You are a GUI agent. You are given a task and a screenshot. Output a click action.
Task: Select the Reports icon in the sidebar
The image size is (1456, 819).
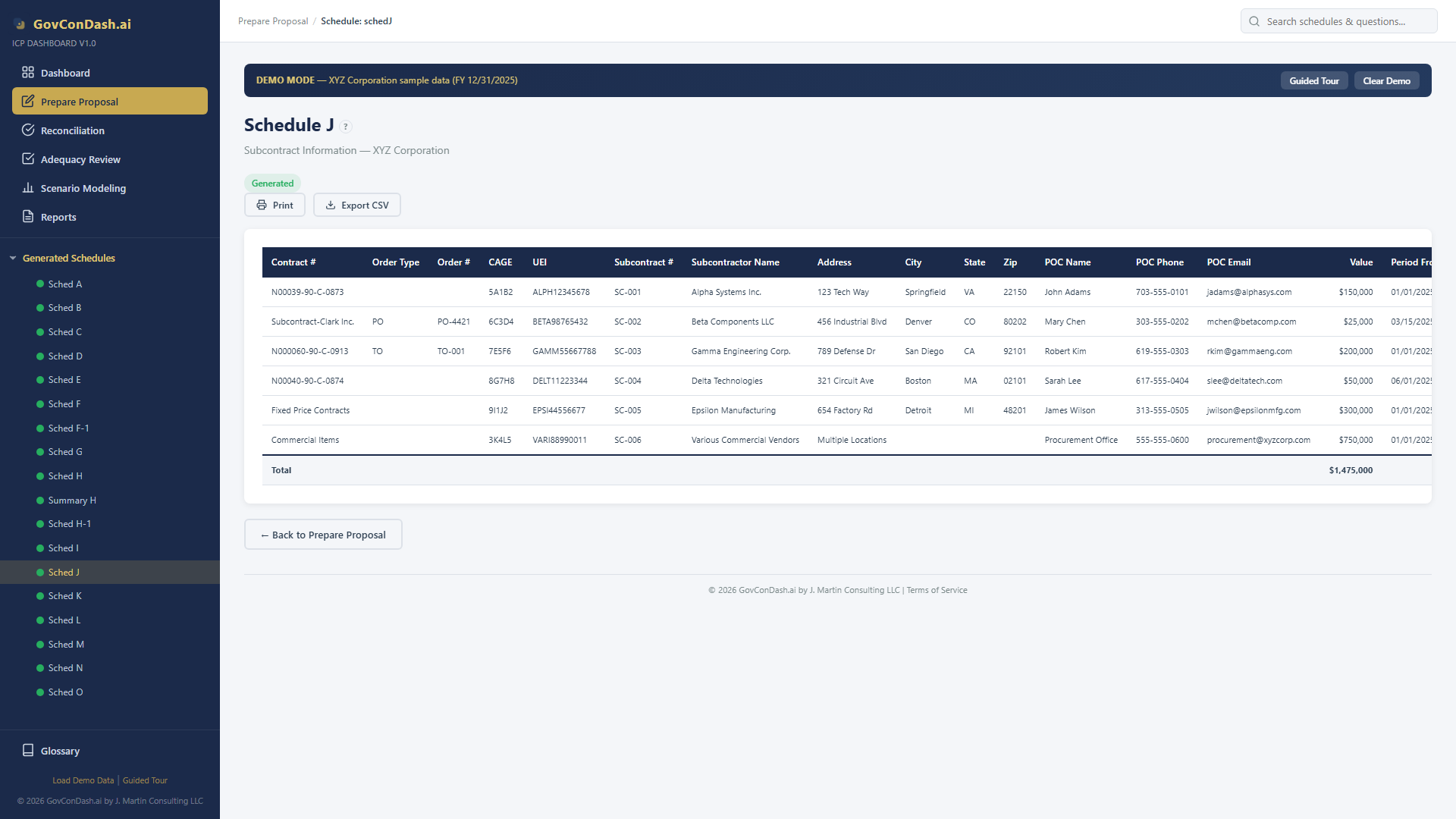click(28, 216)
